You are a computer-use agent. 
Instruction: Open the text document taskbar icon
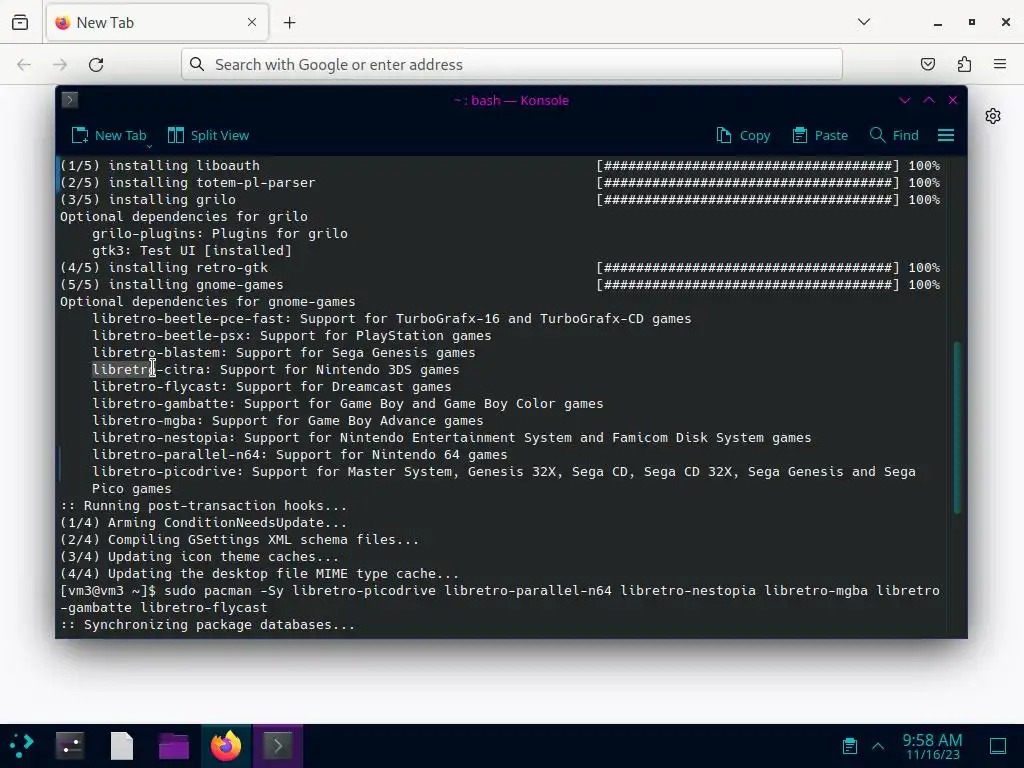pyautogui.click(x=121, y=745)
